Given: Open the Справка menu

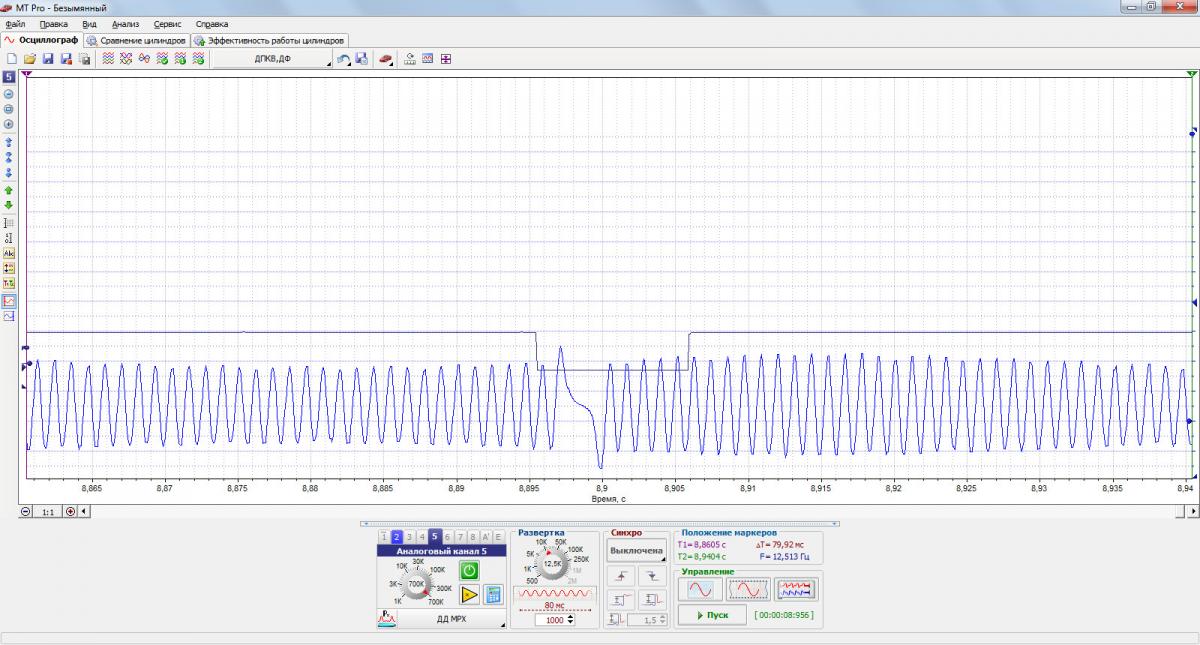Looking at the screenshot, I should click(x=212, y=24).
